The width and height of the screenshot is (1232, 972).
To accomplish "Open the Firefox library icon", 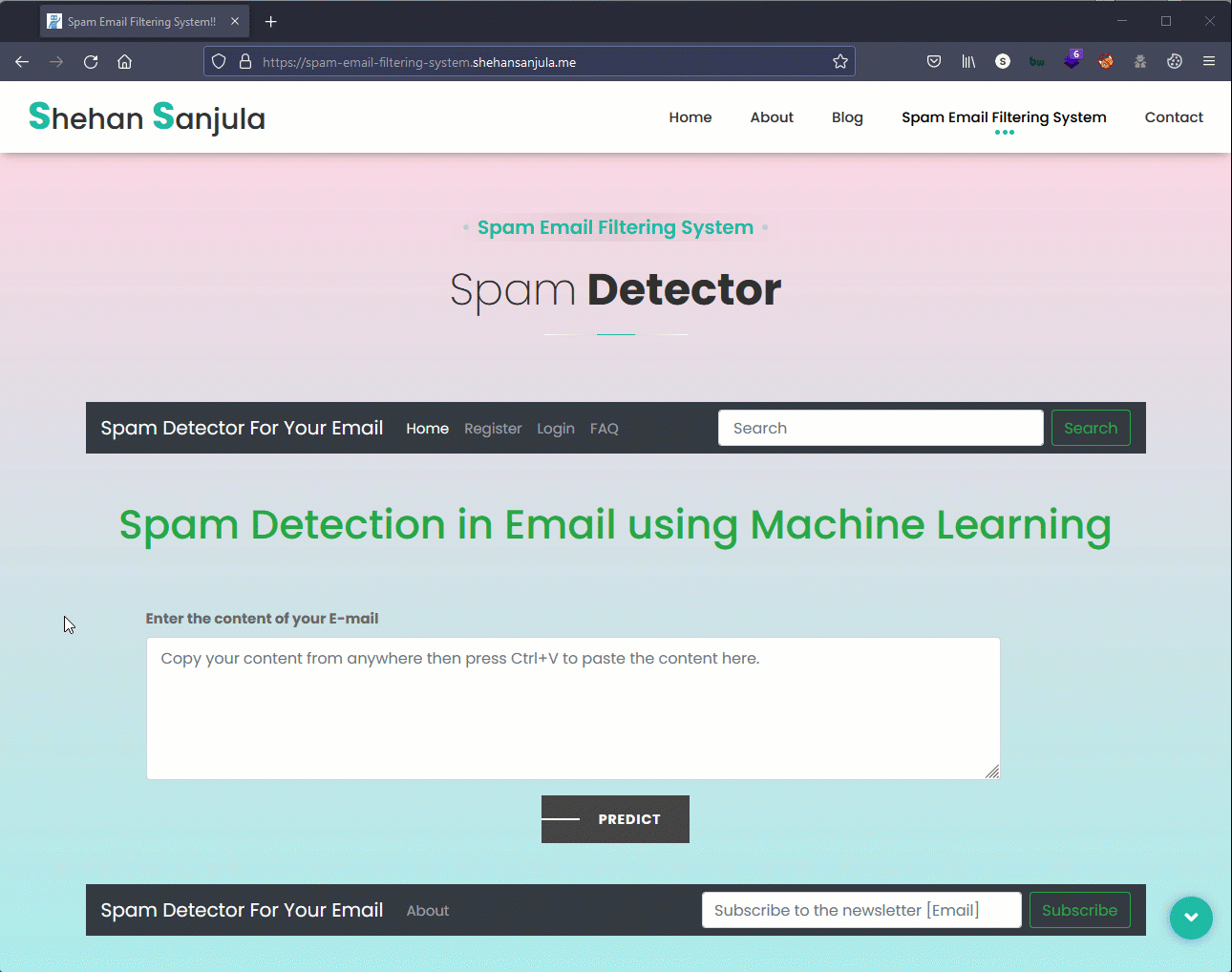I will click(968, 61).
